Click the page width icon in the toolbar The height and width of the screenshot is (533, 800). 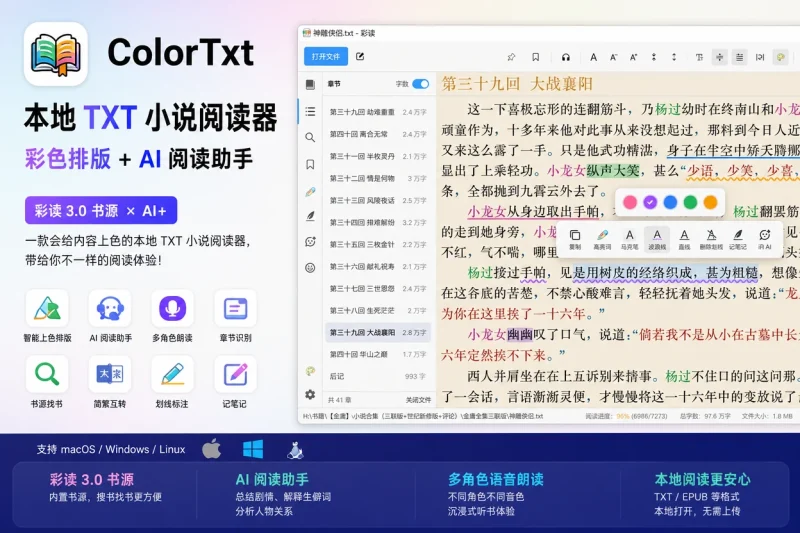760,57
